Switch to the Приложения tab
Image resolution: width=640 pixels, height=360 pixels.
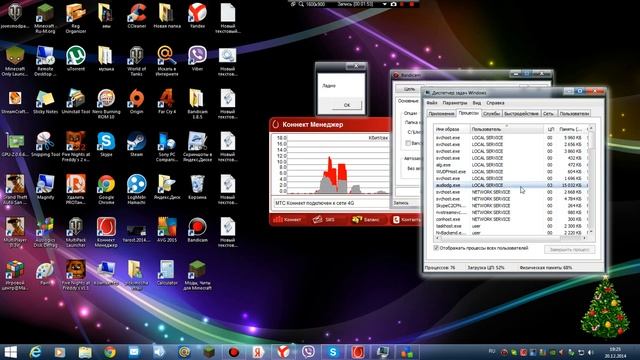click(441, 113)
